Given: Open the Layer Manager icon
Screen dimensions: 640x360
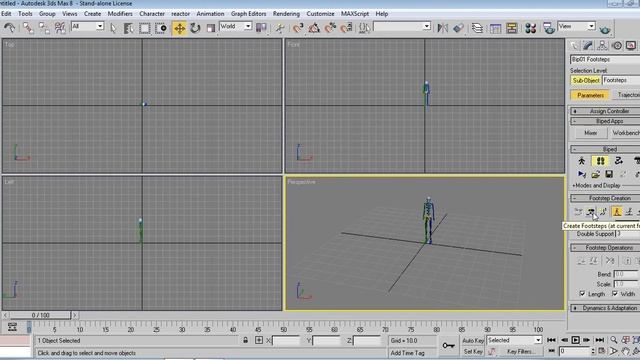Looking at the screenshot, I should click(477, 28).
